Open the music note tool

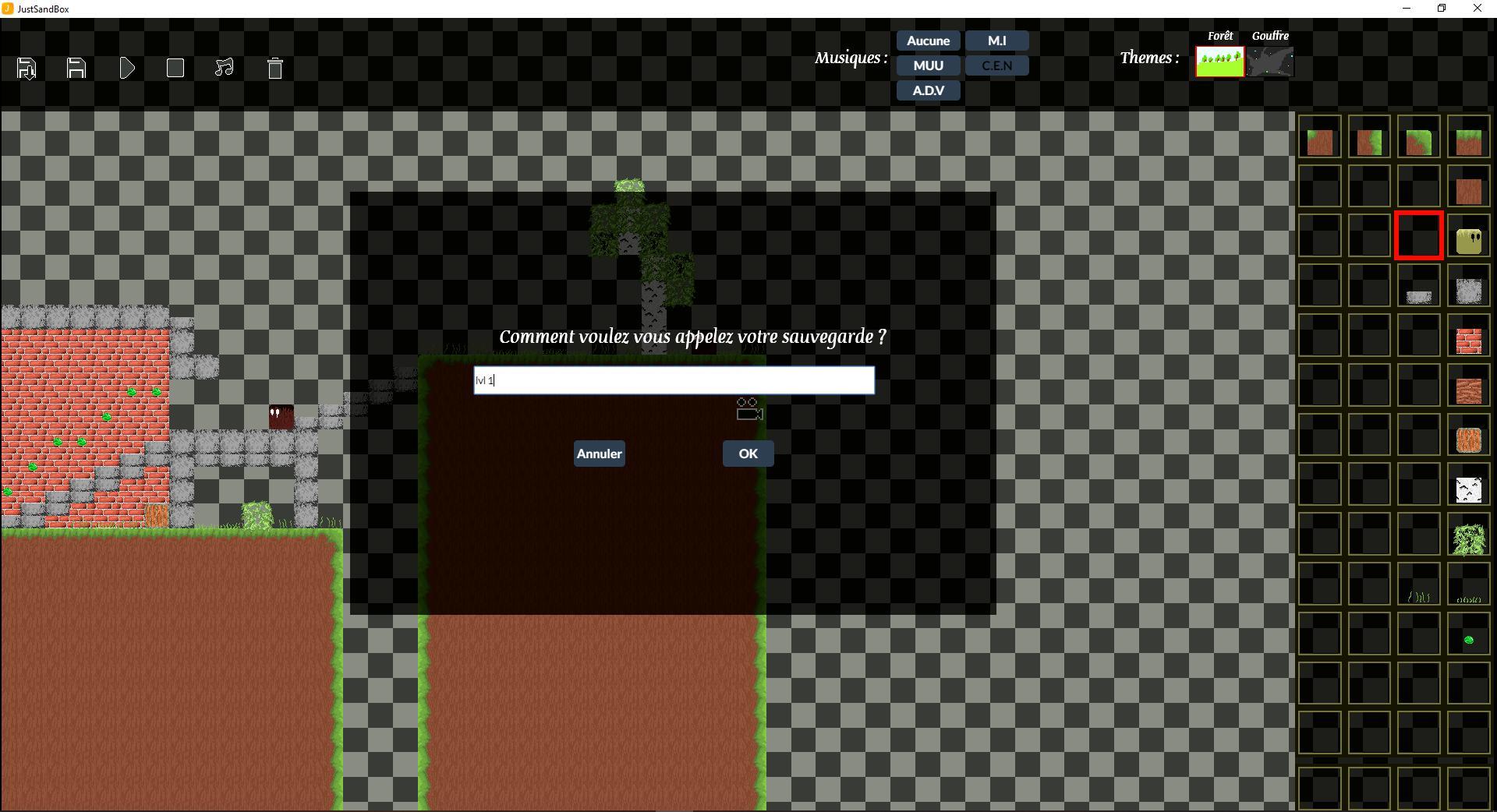pos(225,69)
